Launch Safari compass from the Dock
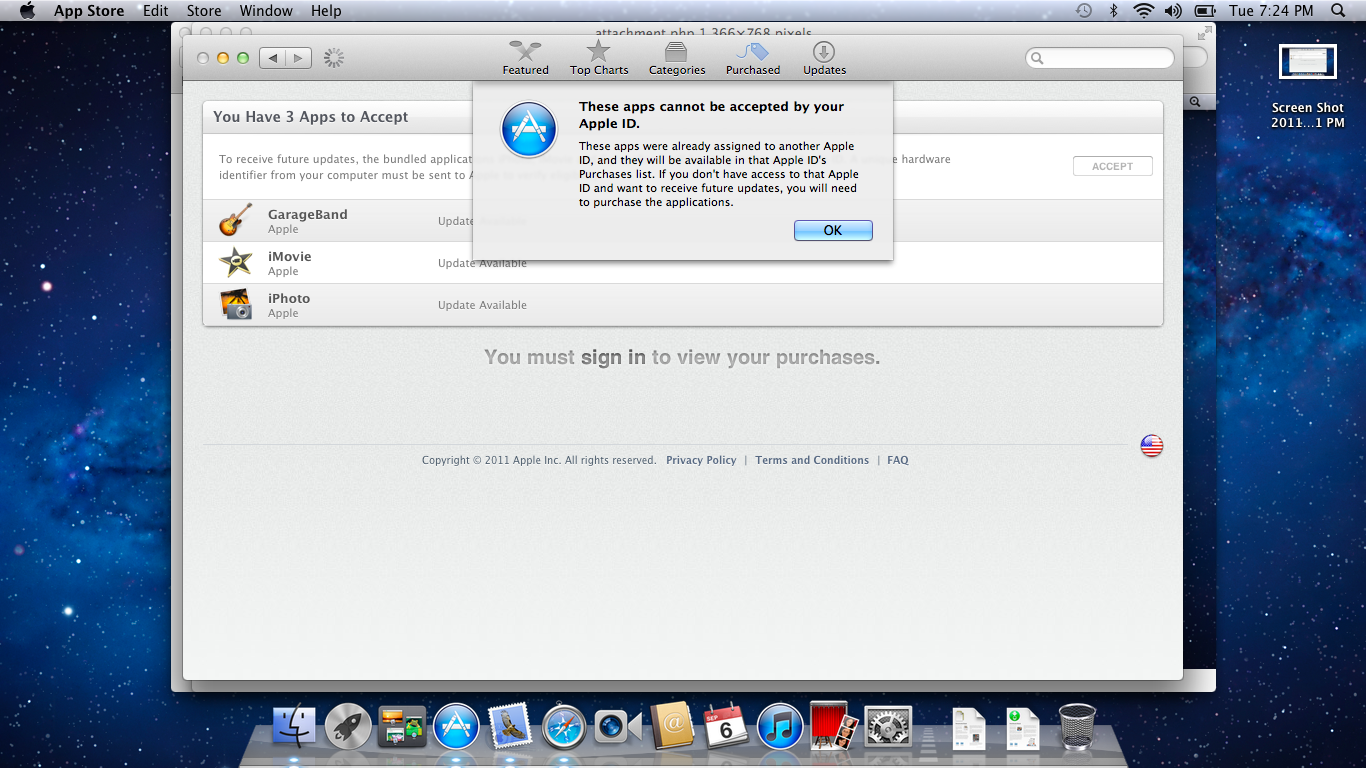 click(564, 727)
